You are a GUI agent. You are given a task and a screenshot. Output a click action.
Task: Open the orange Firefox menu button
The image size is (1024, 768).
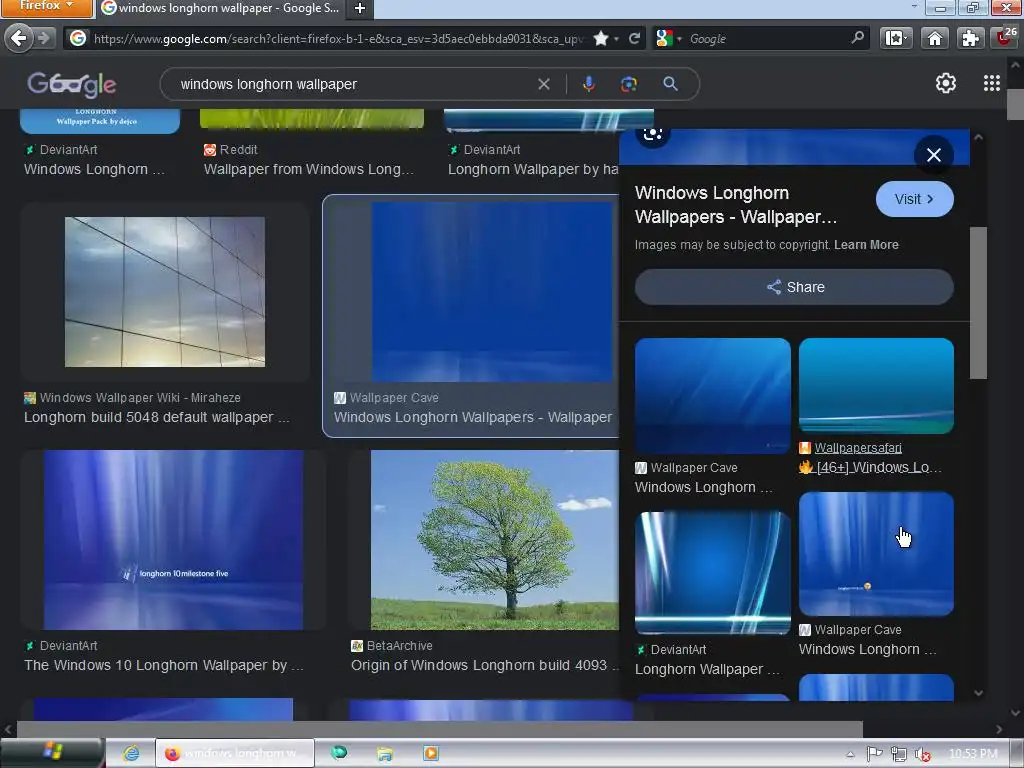46,7
